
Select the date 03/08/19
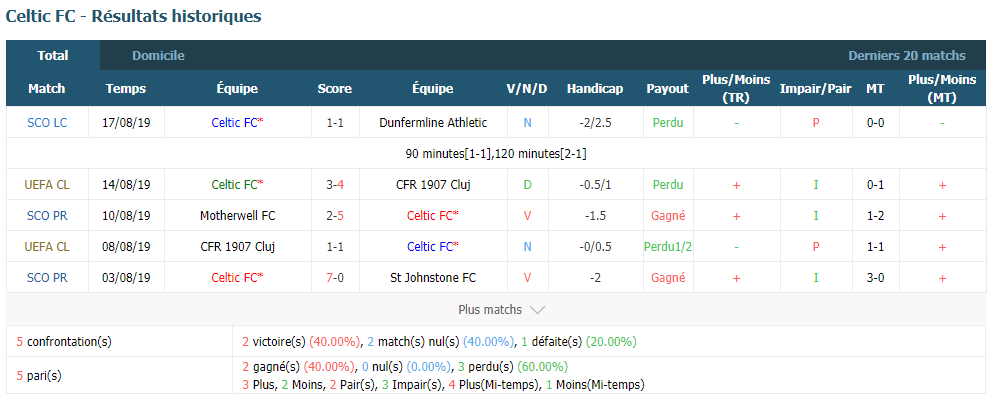pyautogui.click(x=126, y=278)
